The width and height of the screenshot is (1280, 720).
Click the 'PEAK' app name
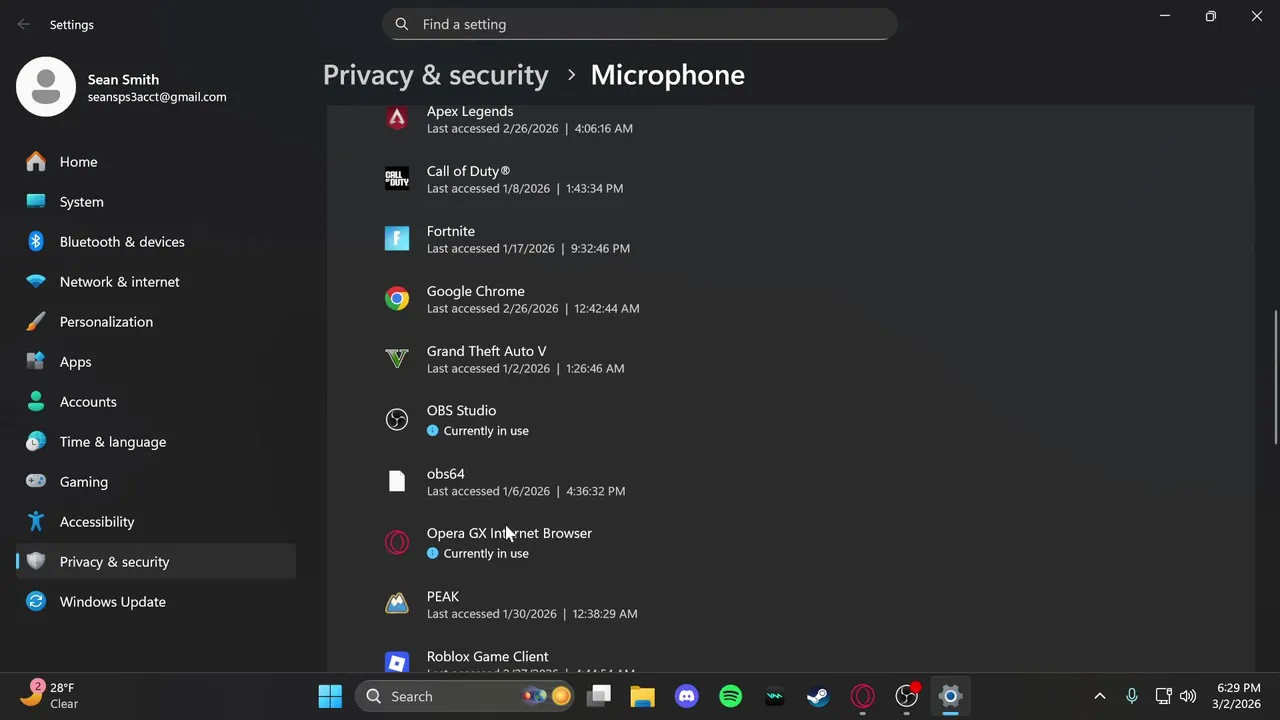click(443, 596)
